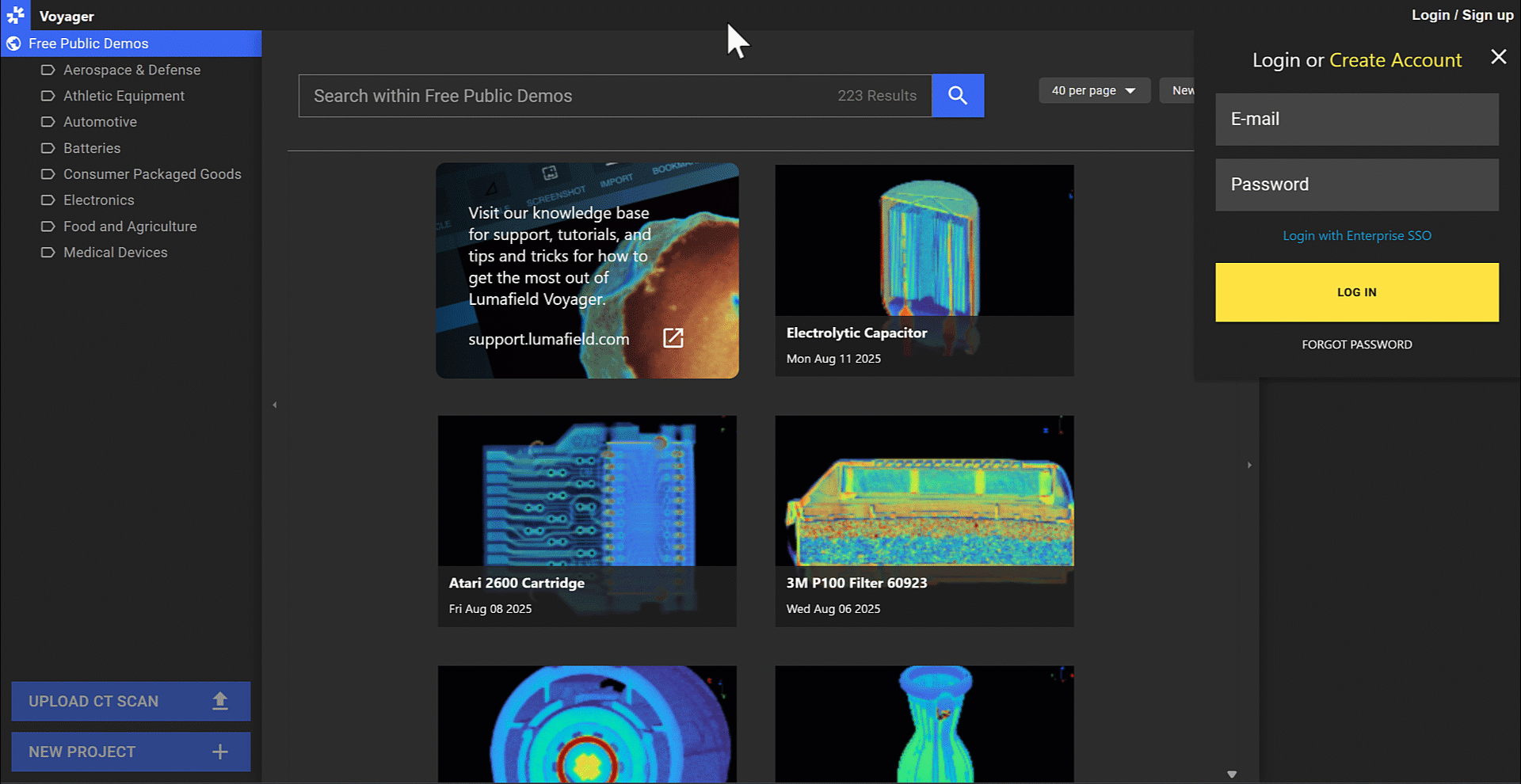Screen dimensions: 1521x784
Task: Select Free Public Demos in the sidebar
Action: click(131, 44)
